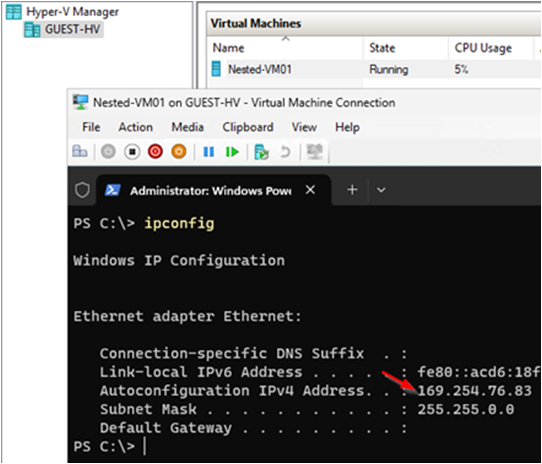Open the terminal new-tab dropdown chevron

tap(381, 190)
